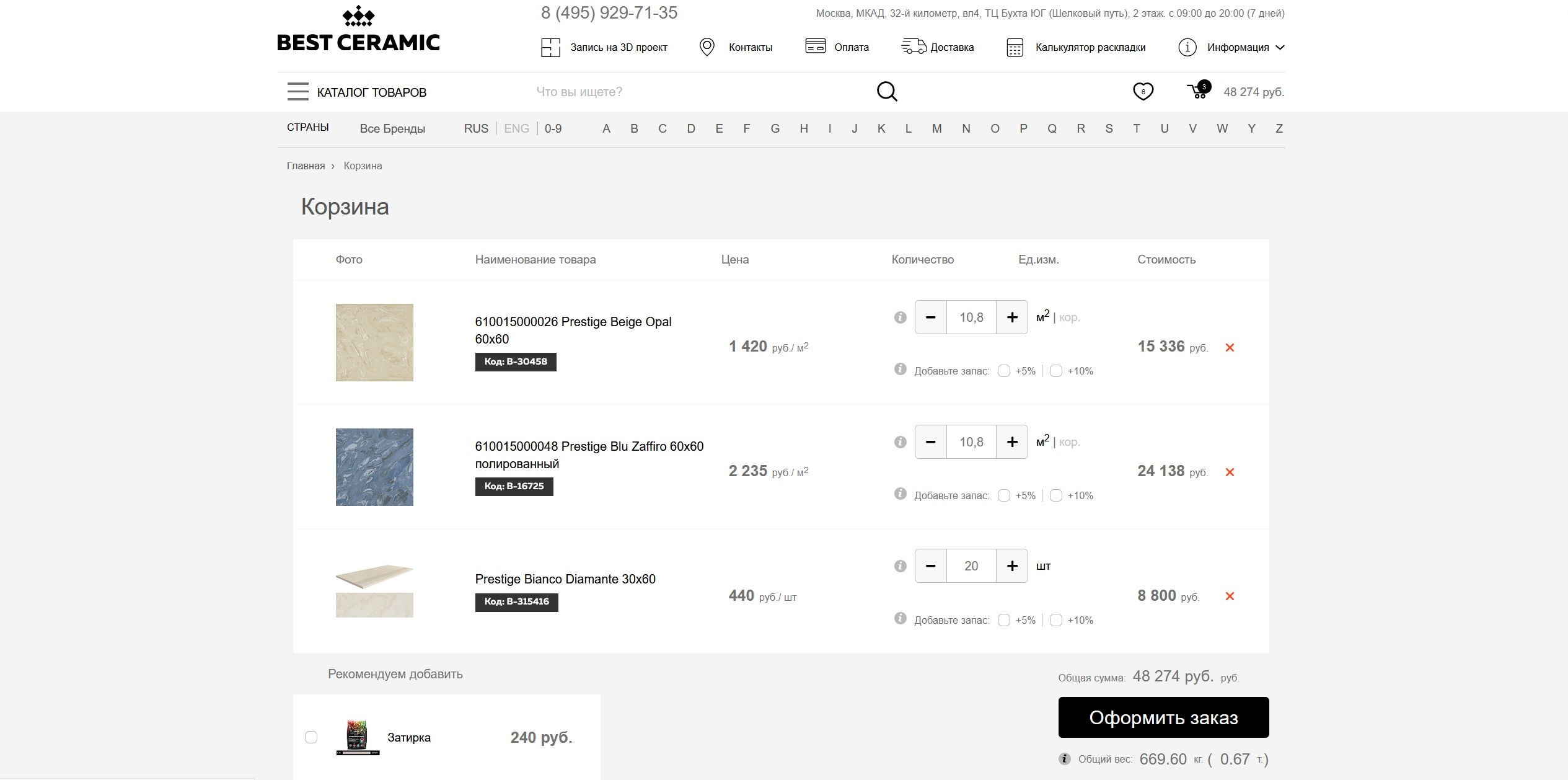
Task: Open the Затирка product thumbnail
Action: 358,737
